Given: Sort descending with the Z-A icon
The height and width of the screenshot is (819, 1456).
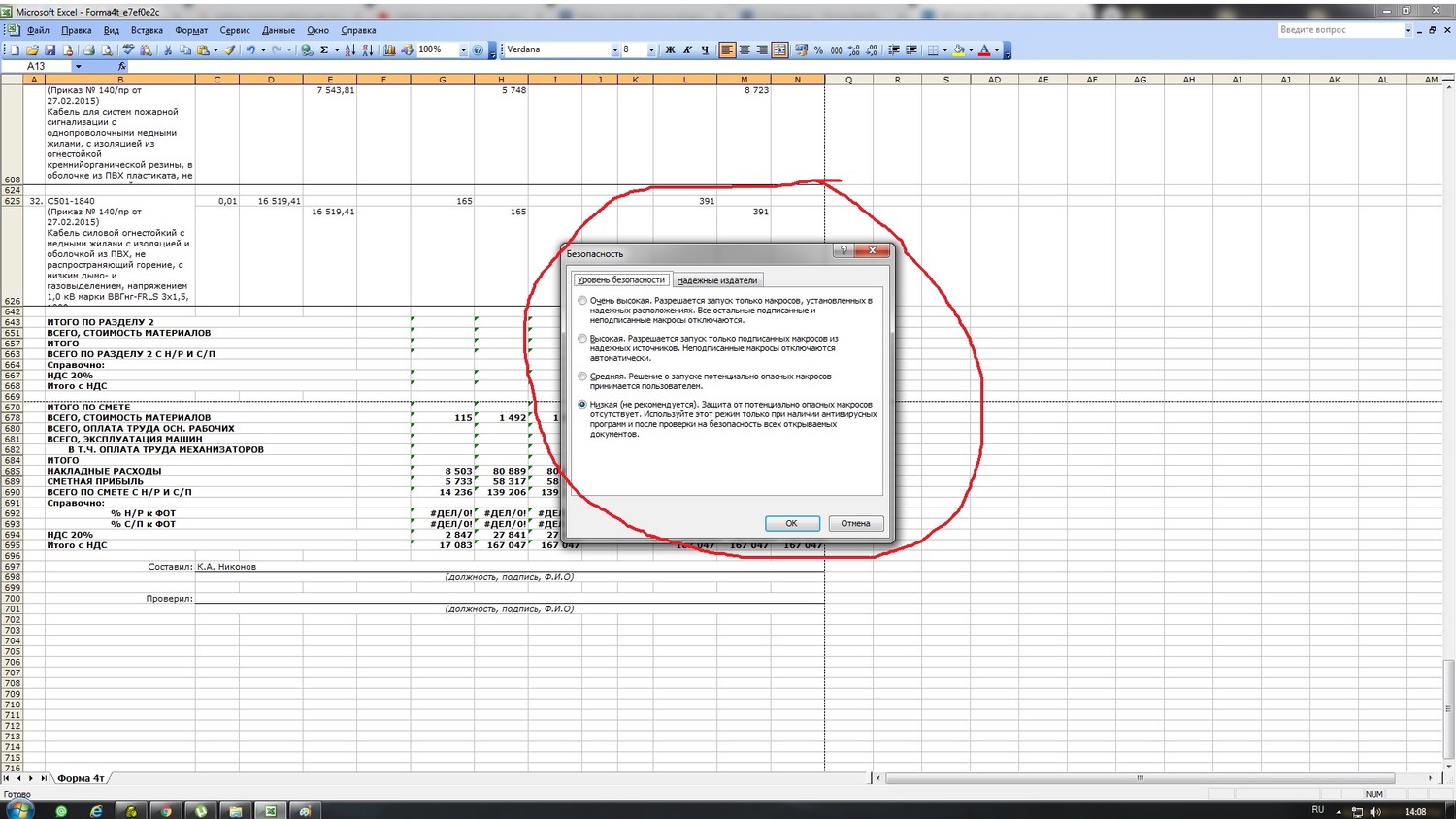Looking at the screenshot, I should click(x=368, y=49).
